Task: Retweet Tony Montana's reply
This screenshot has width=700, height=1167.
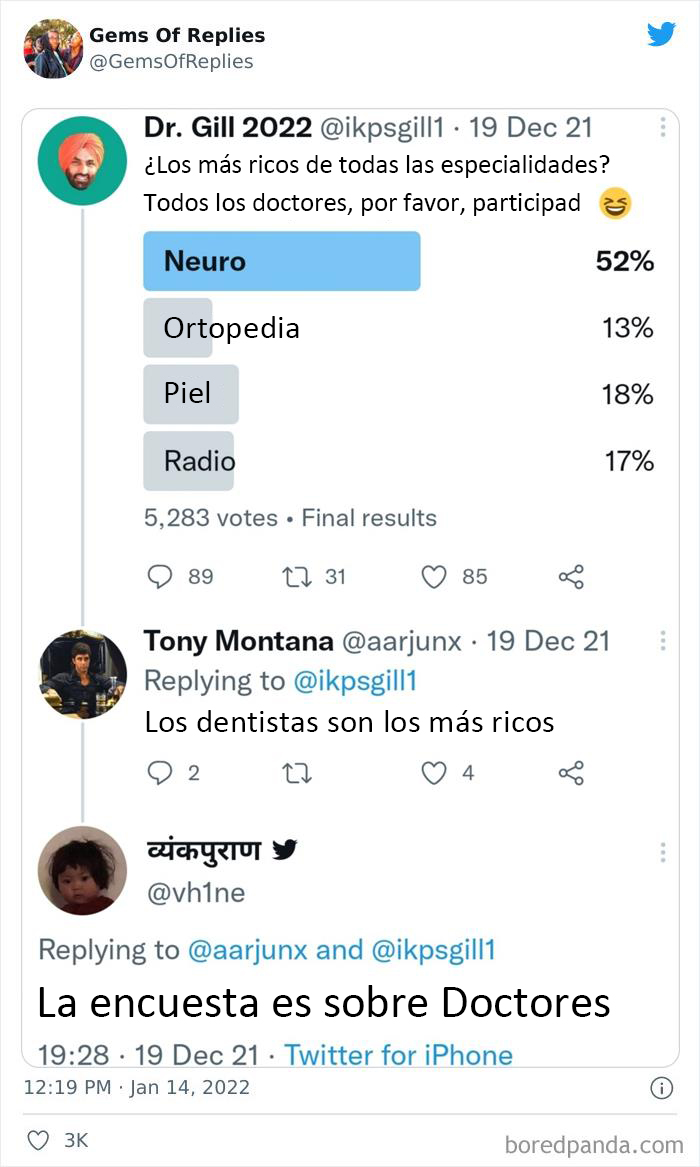Action: click(x=297, y=773)
